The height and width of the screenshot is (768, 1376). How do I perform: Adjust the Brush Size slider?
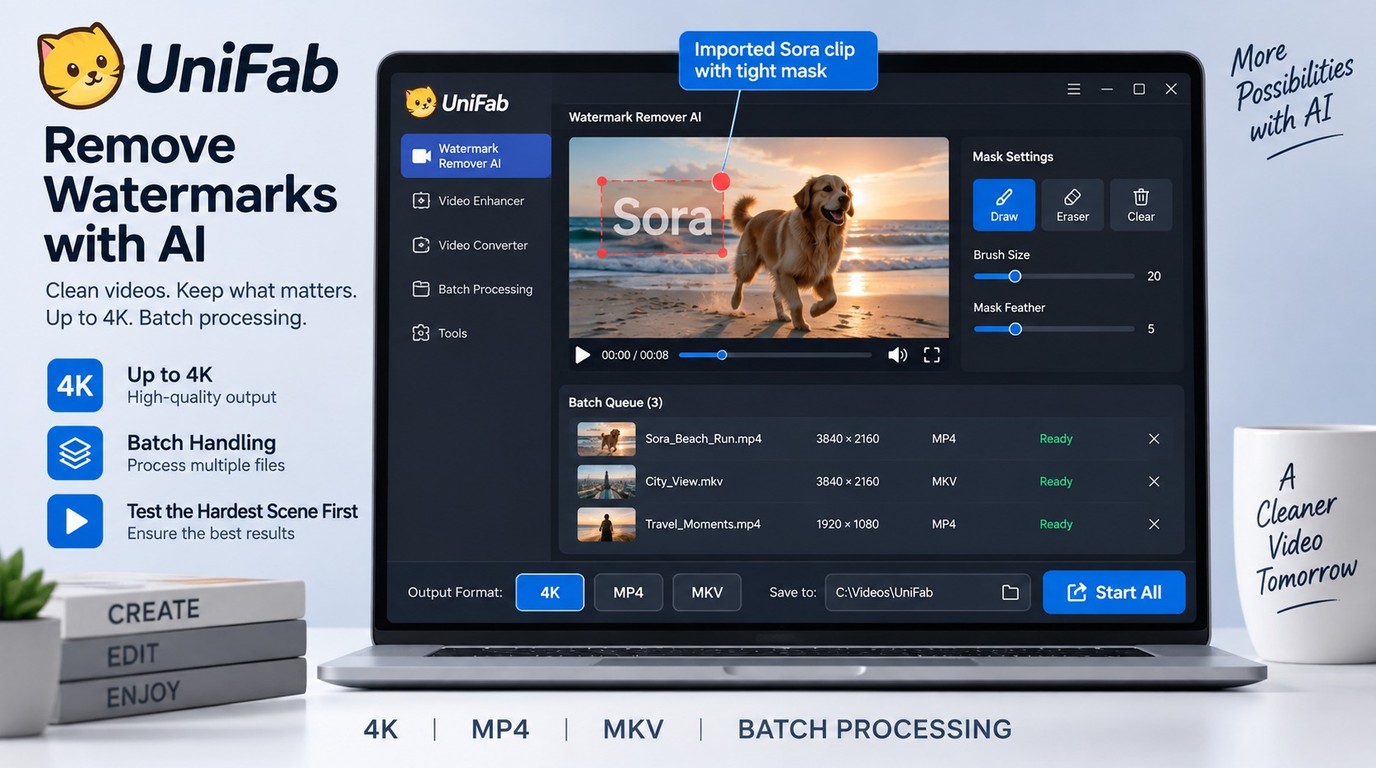coord(1054,276)
